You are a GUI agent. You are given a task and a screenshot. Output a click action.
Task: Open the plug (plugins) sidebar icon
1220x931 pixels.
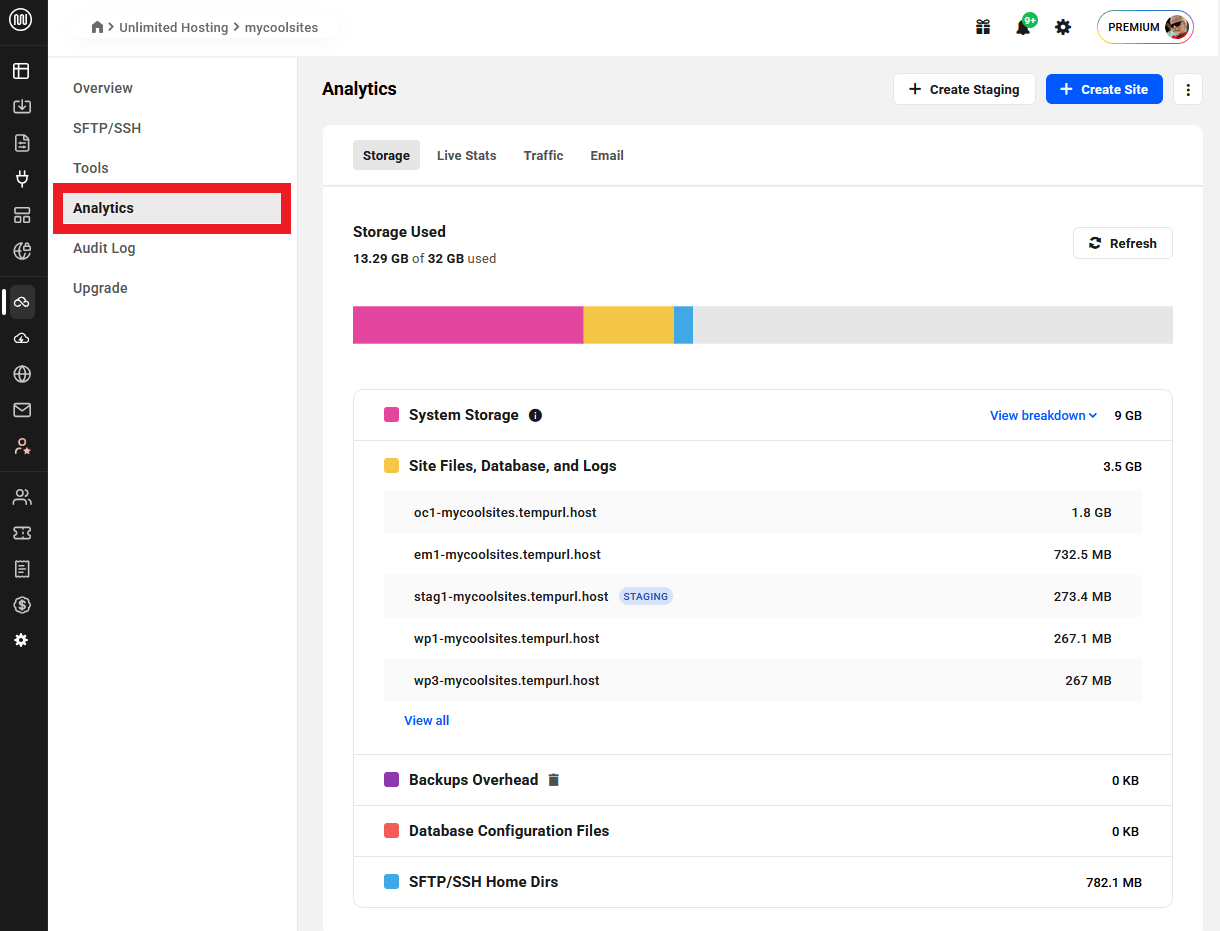point(22,179)
